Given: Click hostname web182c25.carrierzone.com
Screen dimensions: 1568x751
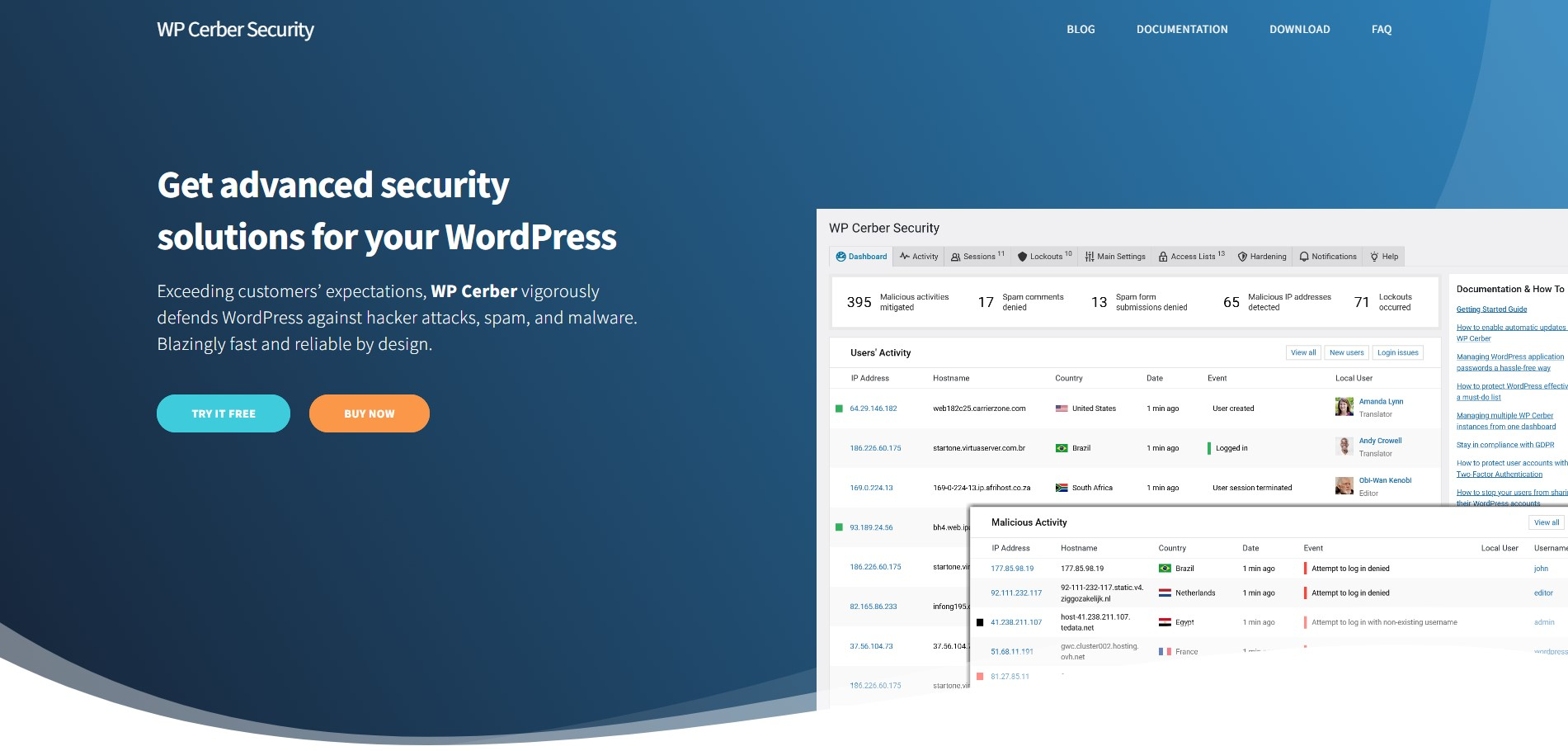Looking at the screenshot, I should point(979,409).
